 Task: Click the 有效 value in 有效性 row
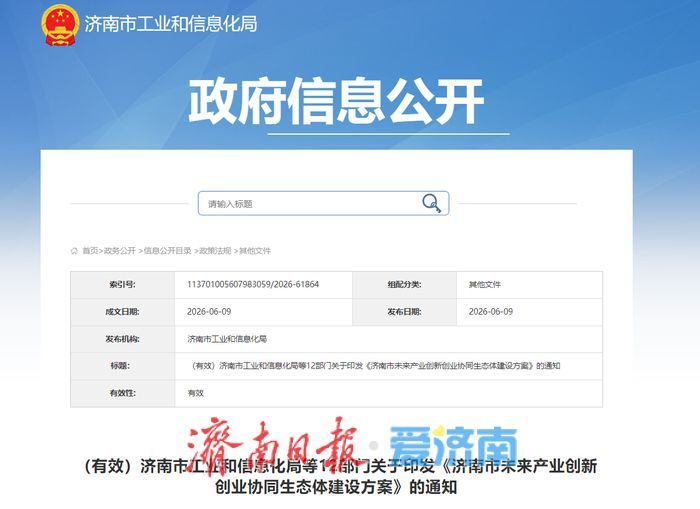[x=196, y=393]
